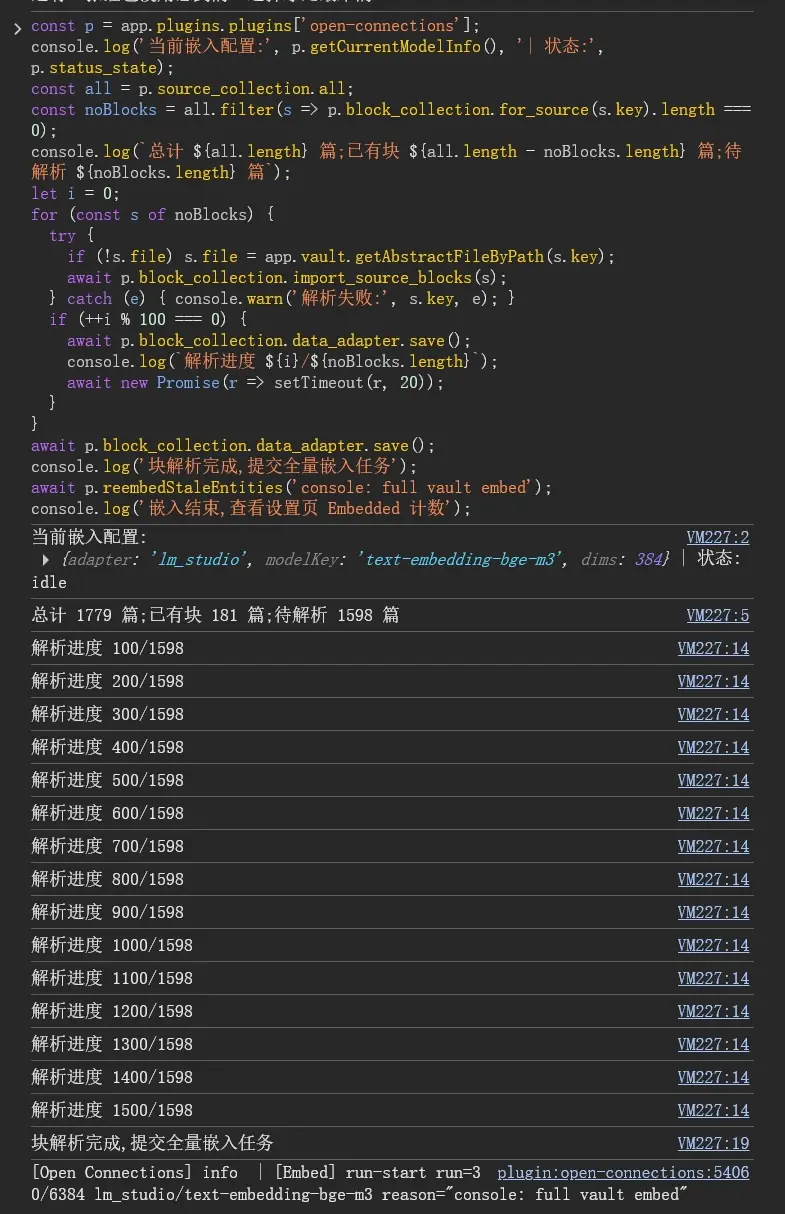The height and width of the screenshot is (1214, 785).
Task: Click log message 解析进度 600/1598
Action: click(x=107, y=813)
